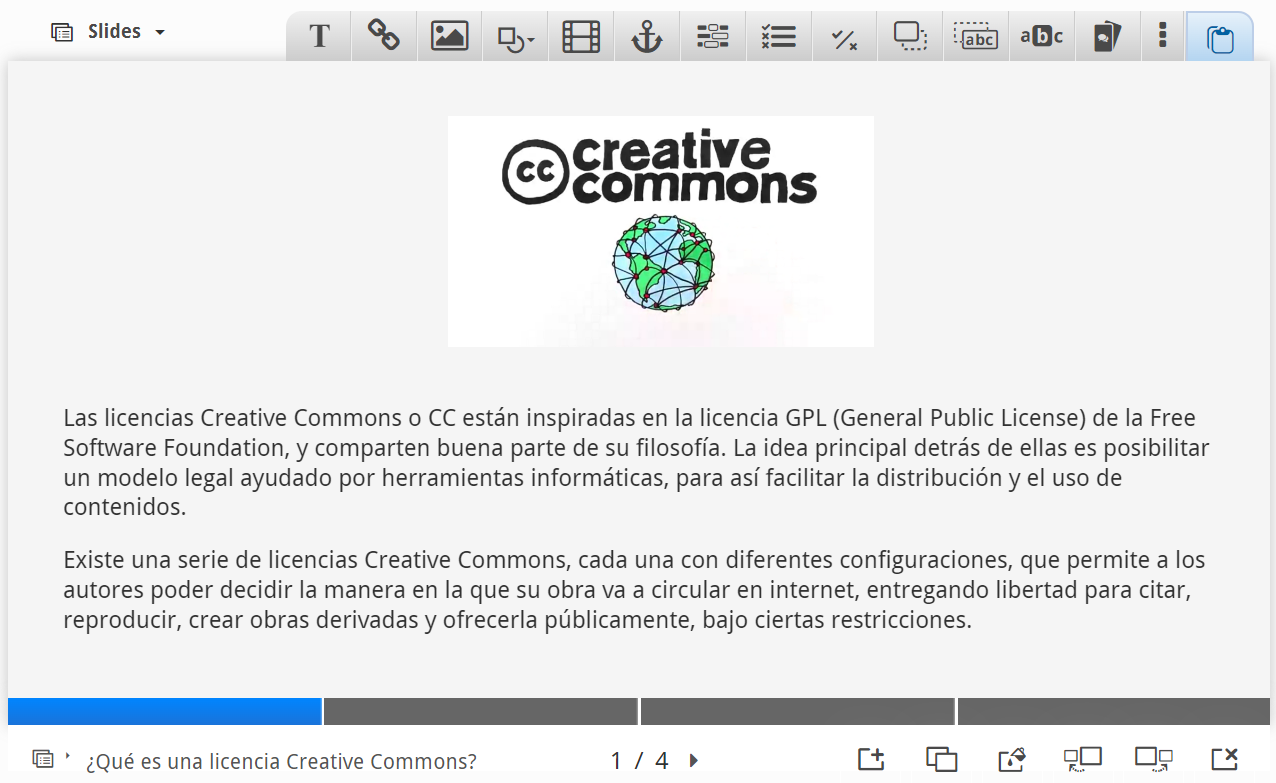Add a Mark the Words activity
1276x783 pixels.
pos(1041,37)
